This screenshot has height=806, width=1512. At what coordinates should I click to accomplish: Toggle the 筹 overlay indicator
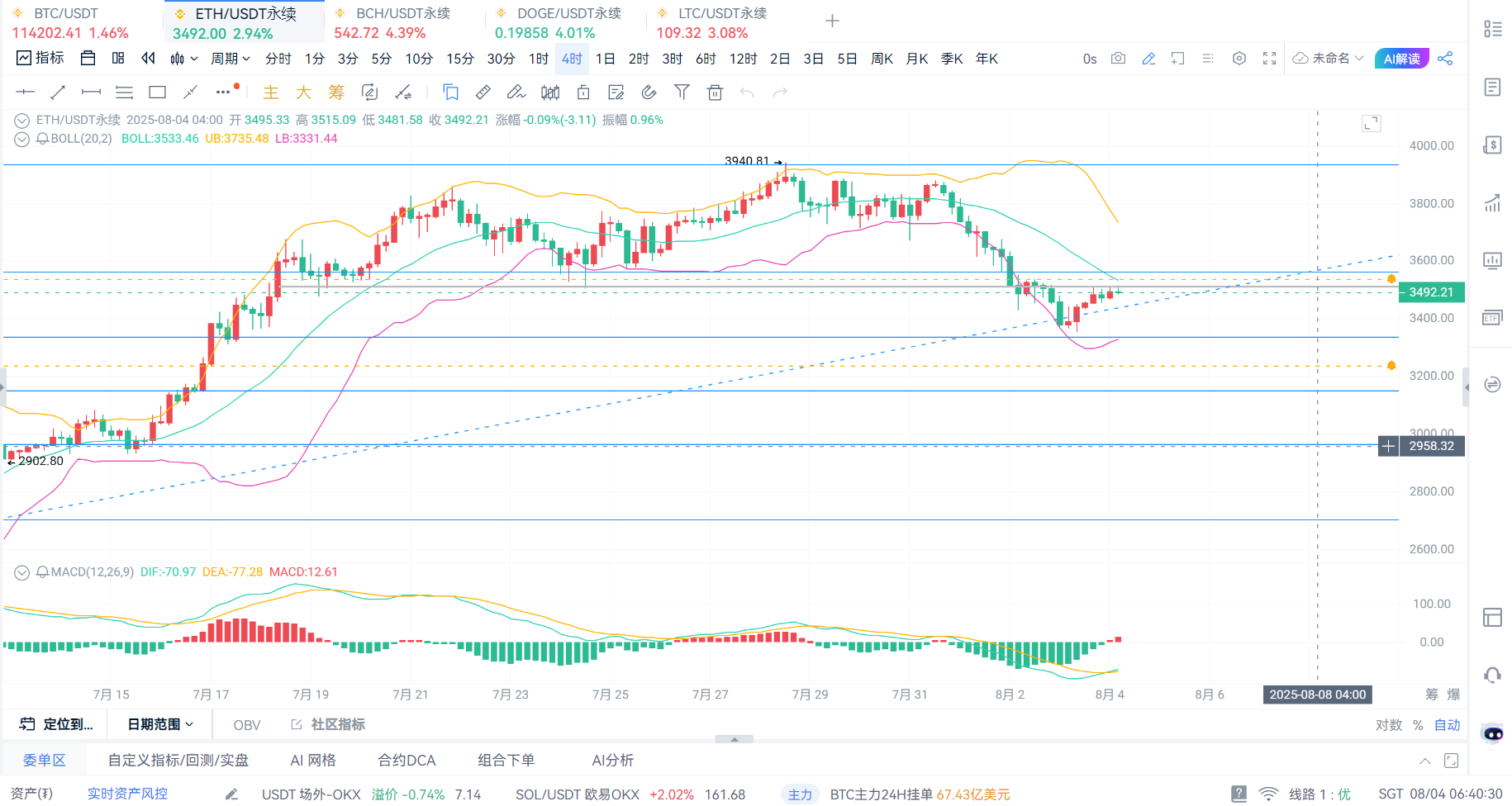click(x=336, y=92)
